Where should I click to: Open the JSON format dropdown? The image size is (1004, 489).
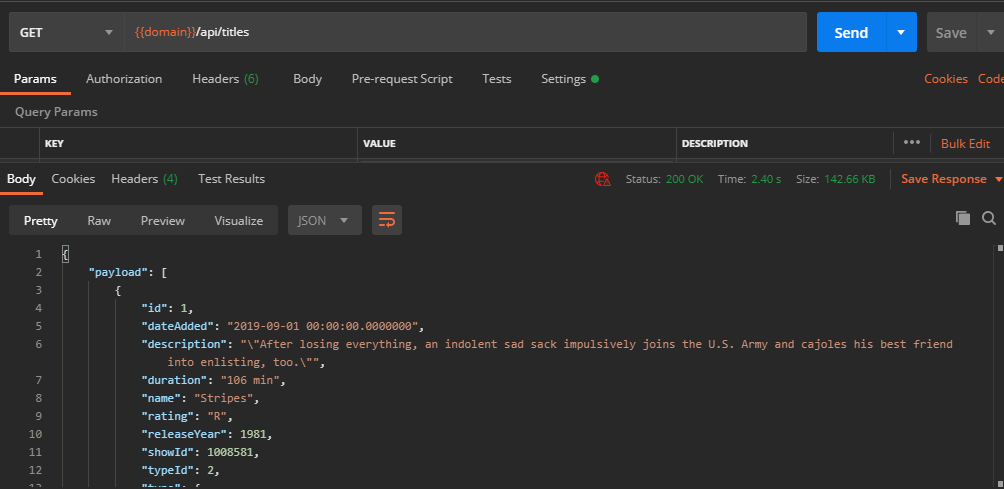pos(325,220)
